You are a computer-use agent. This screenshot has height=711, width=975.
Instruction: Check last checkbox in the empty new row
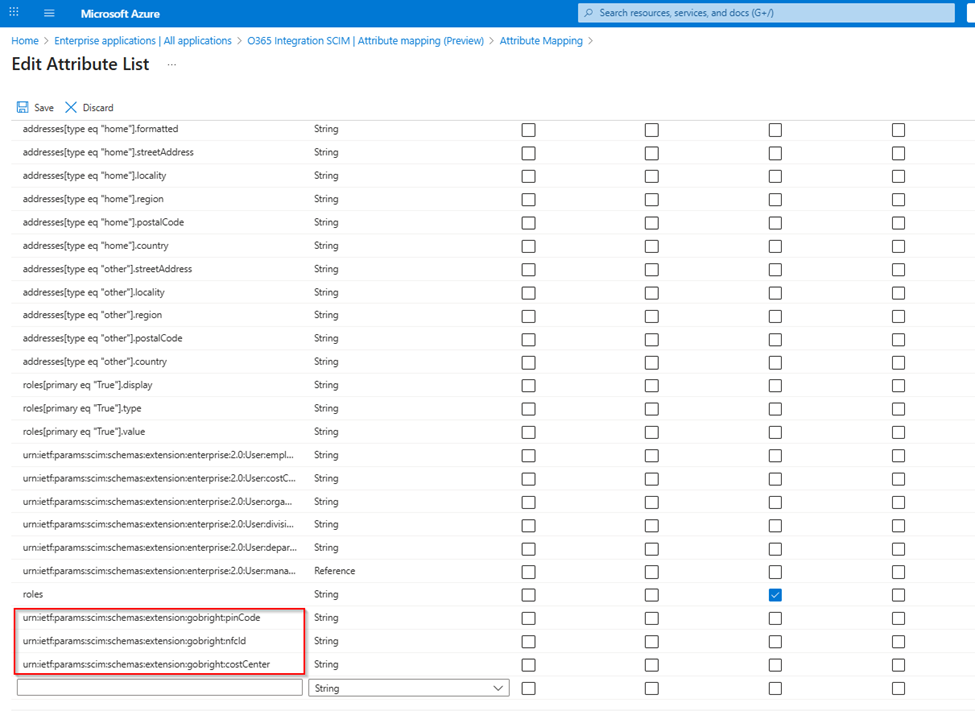(898, 688)
